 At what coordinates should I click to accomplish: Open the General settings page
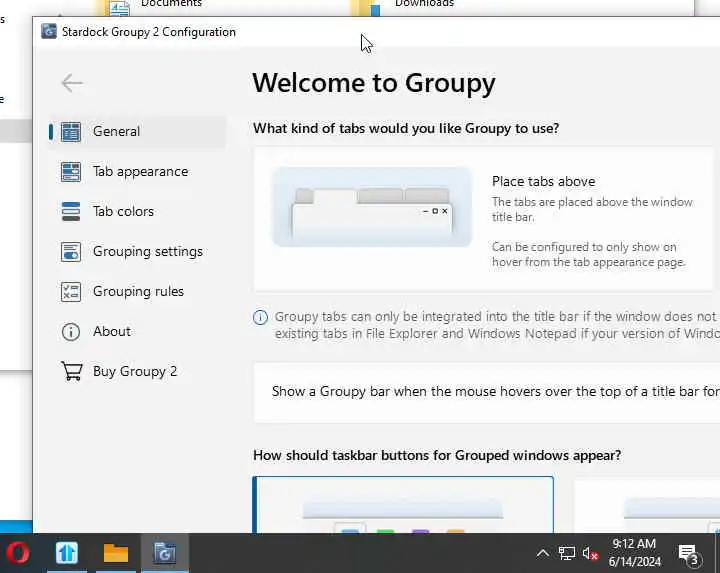pyautogui.click(x=136, y=132)
